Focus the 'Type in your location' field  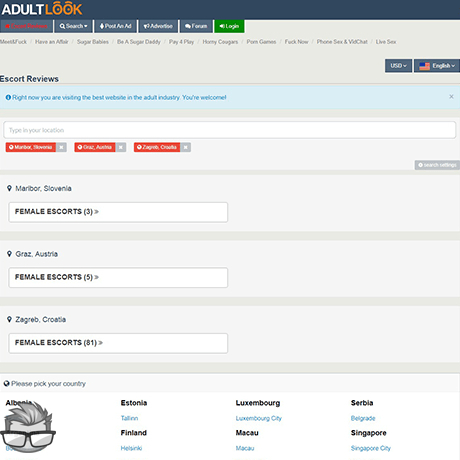pyautogui.click(x=230, y=130)
